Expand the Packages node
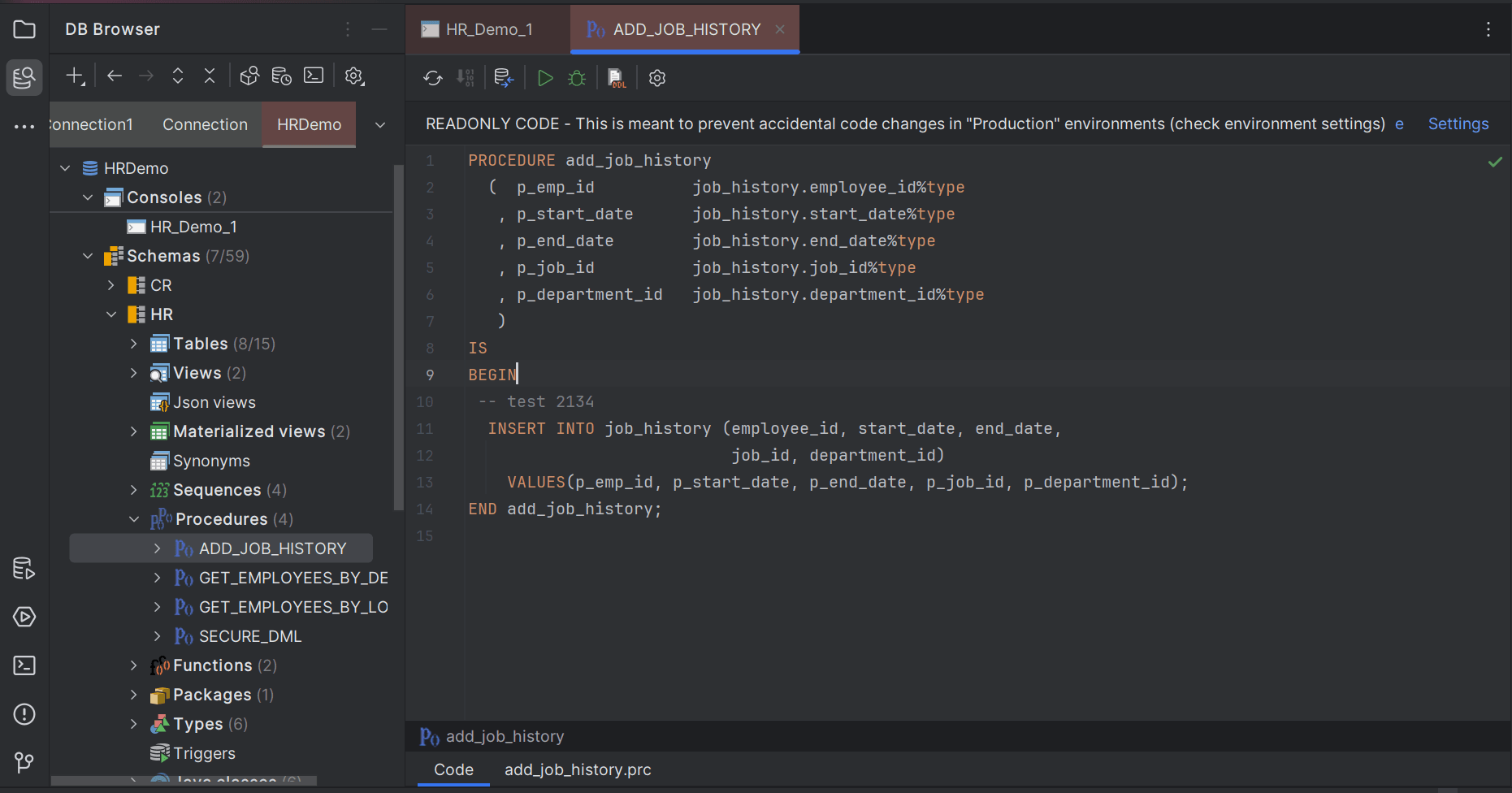The image size is (1512, 793). pyautogui.click(x=134, y=695)
